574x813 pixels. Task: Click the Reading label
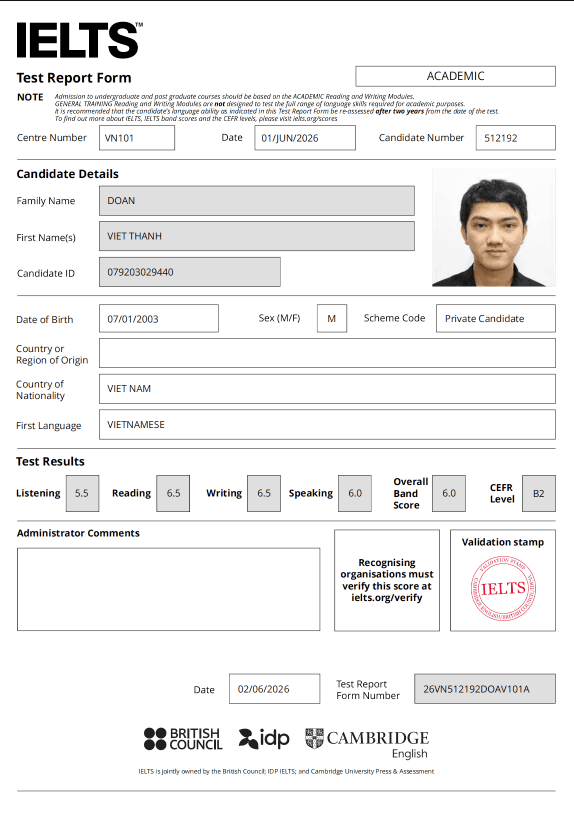131,493
